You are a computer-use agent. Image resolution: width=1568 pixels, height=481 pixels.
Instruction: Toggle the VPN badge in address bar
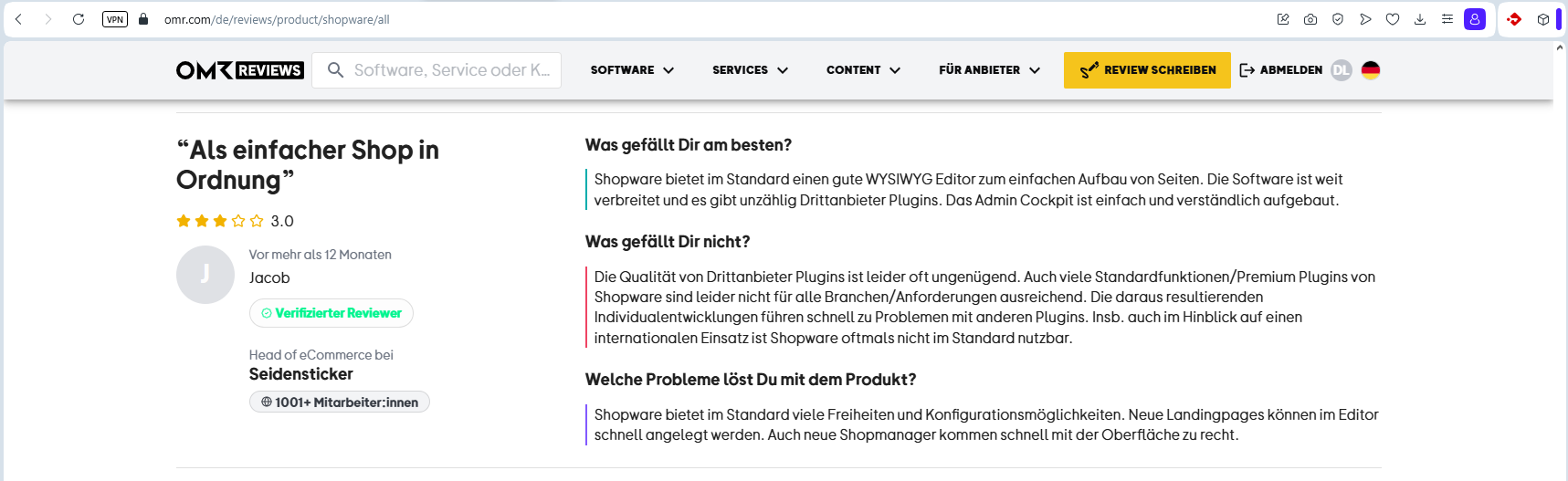tap(115, 19)
